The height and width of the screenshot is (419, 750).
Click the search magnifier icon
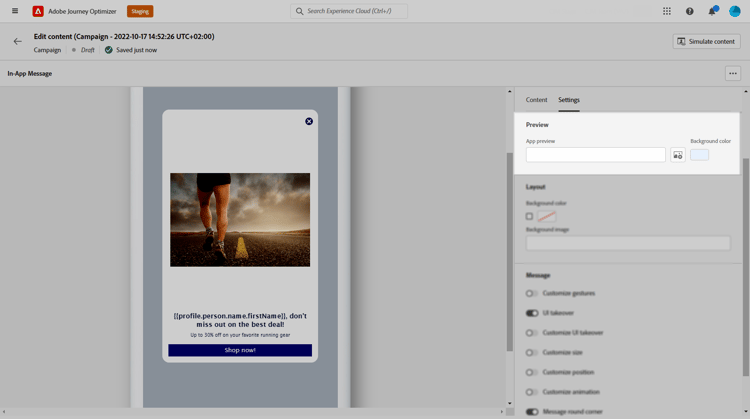click(299, 11)
